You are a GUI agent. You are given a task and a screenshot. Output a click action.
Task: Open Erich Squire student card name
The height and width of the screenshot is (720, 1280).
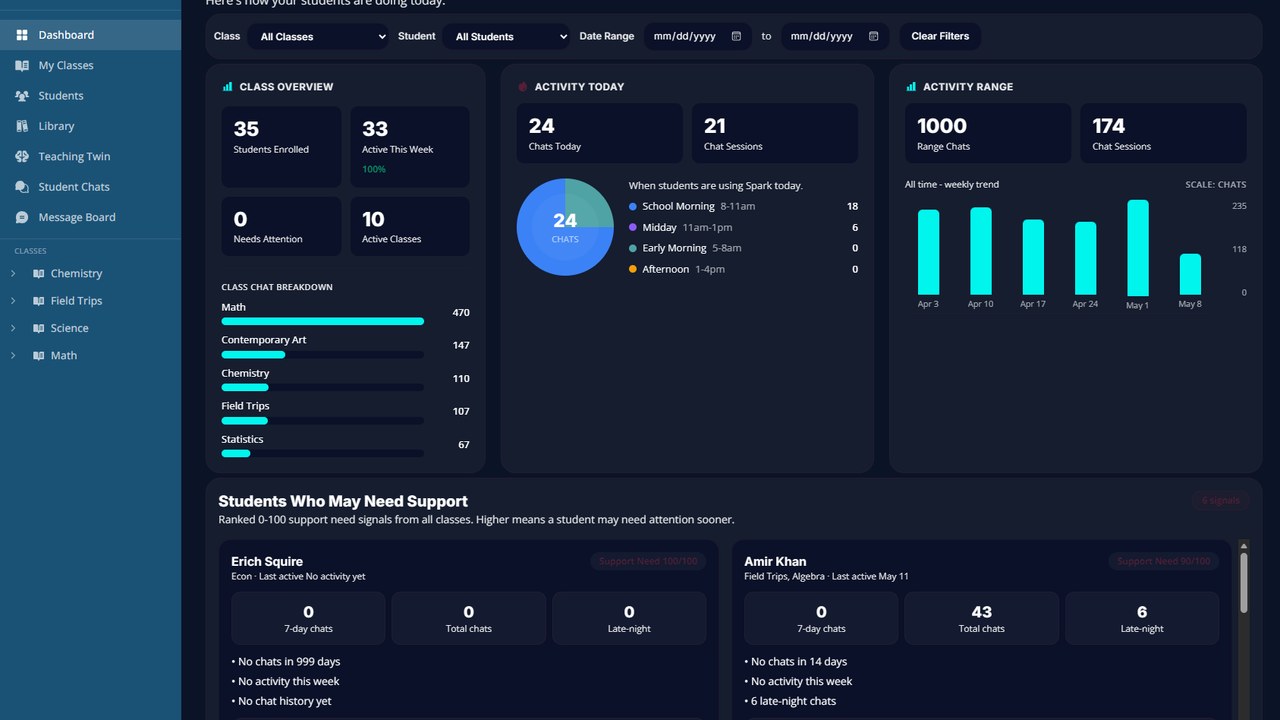(x=267, y=561)
